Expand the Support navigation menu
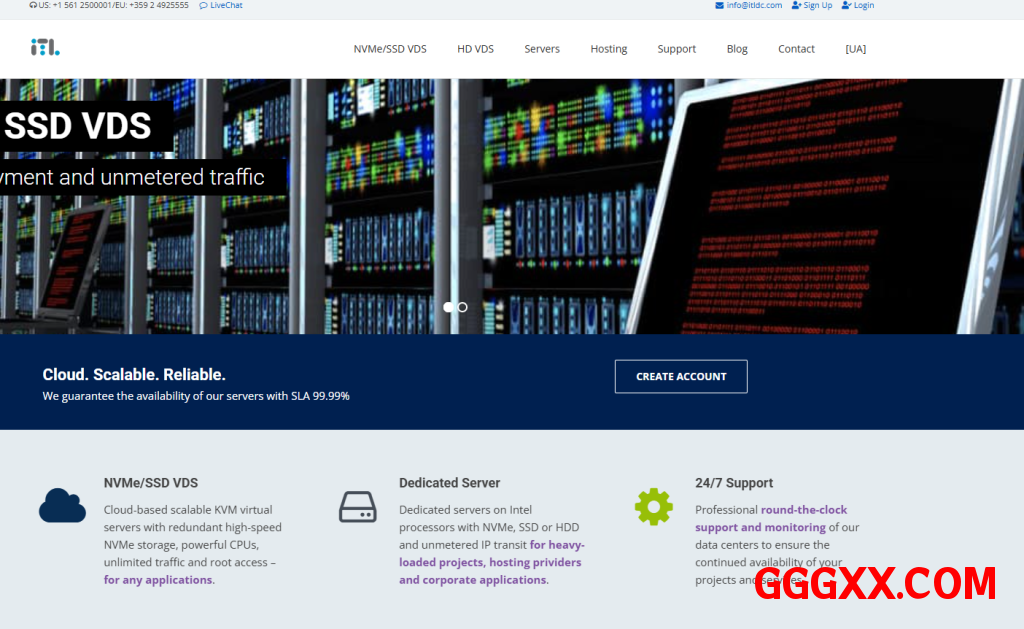1024x629 pixels. 676,49
